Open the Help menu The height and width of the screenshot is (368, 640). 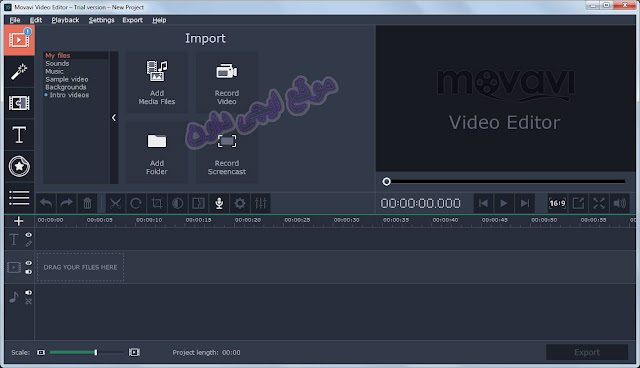pos(159,20)
